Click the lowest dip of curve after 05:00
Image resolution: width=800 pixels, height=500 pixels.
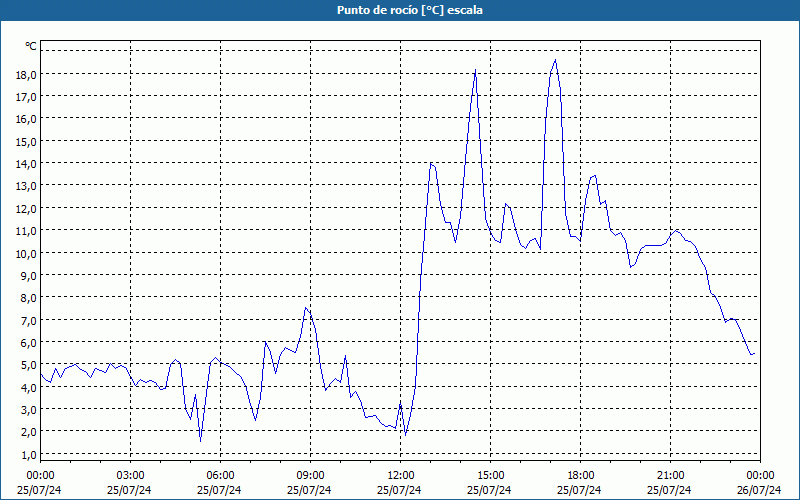[201, 441]
